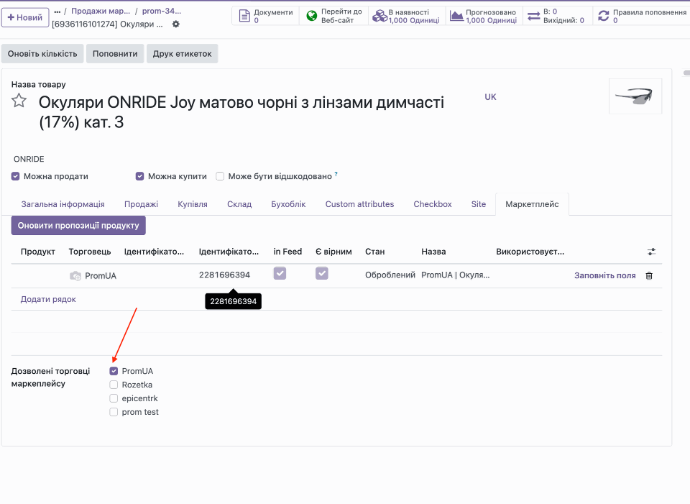Select the Маркетплейс tab
This screenshot has height=504, width=690.
click(x=532, y=204)
